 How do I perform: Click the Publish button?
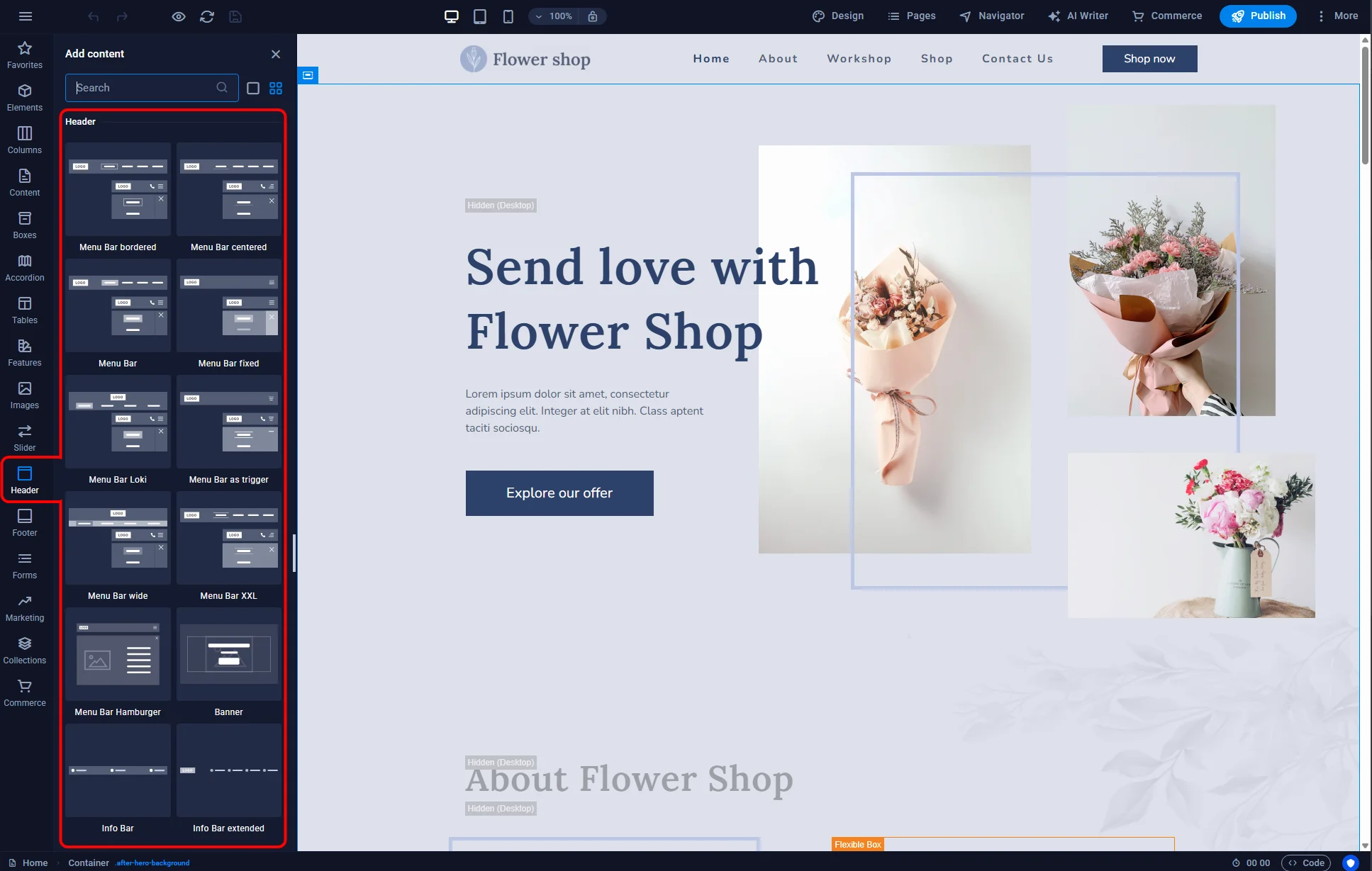pos(1258,16)
